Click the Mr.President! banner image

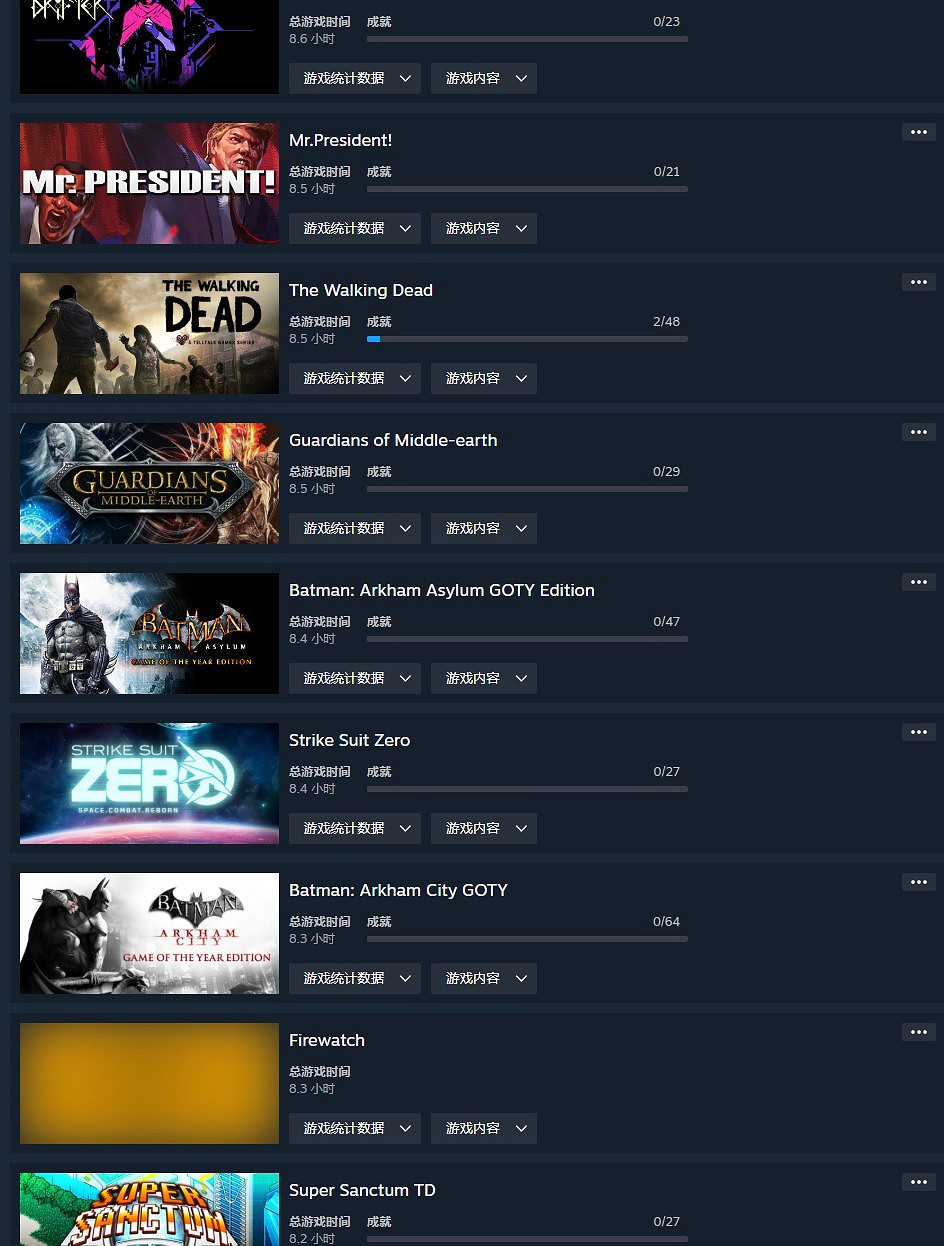click(x=149, y=183)
